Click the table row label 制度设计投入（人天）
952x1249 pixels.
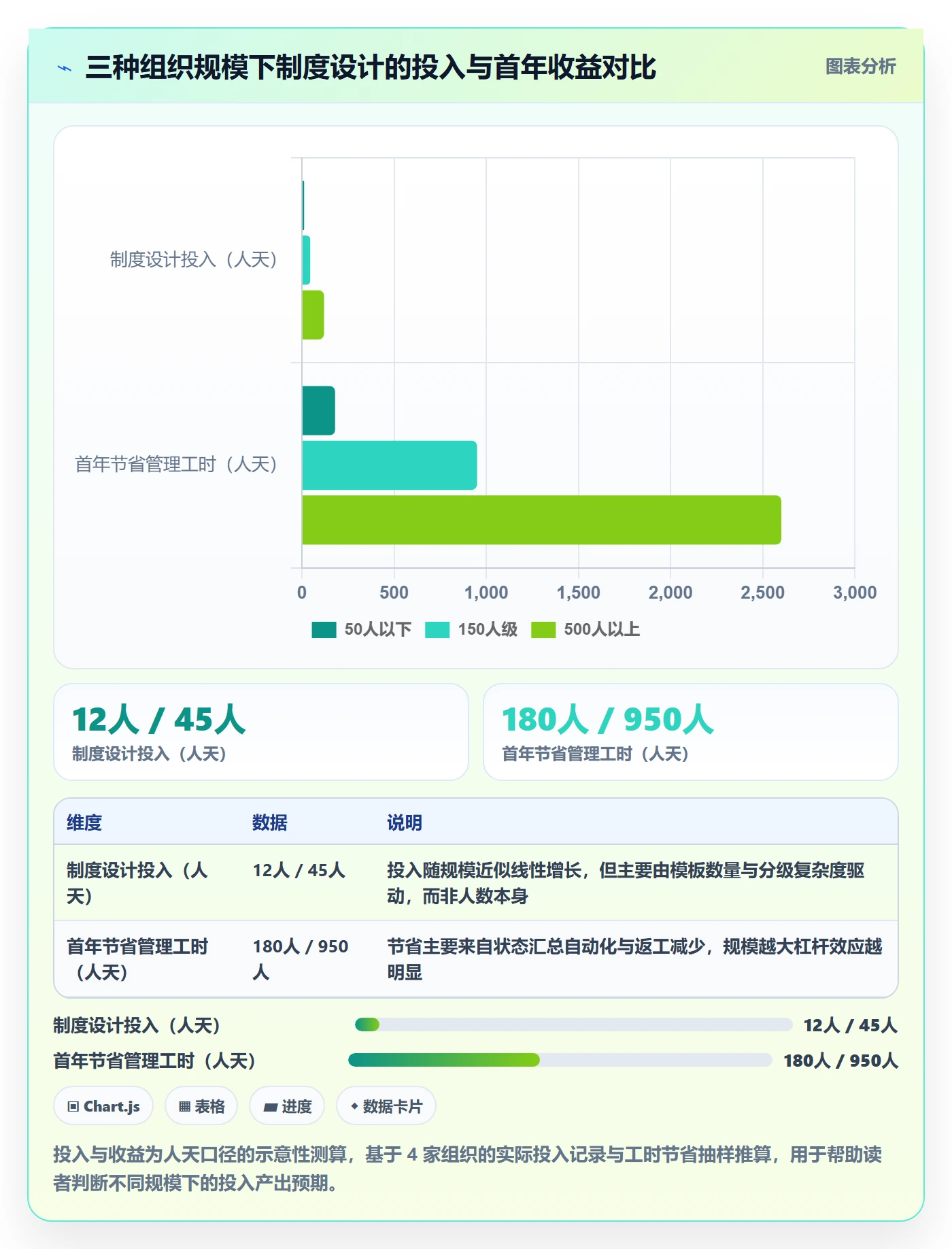pos(137,883)
